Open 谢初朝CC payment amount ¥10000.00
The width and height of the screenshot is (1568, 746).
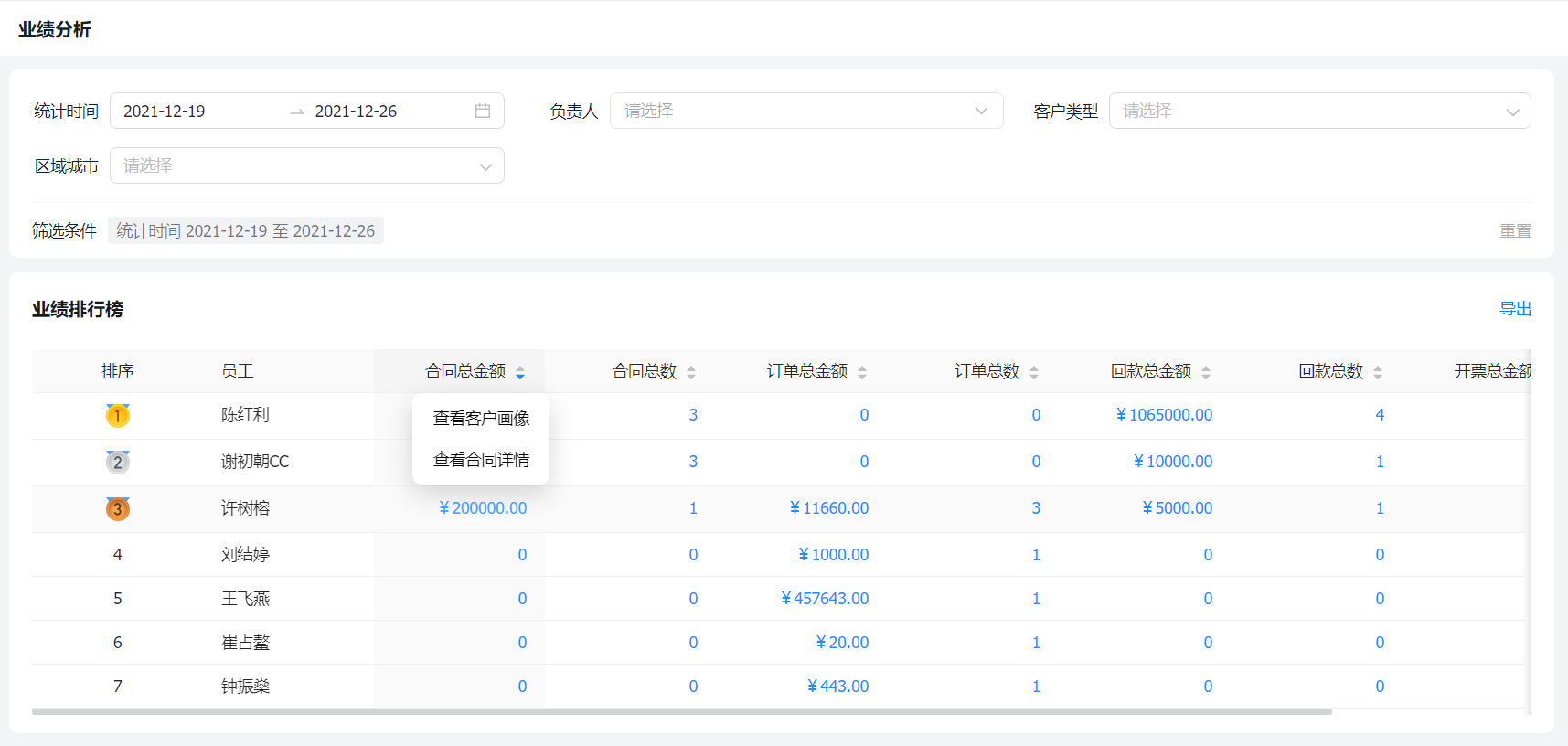[1173, 462]
